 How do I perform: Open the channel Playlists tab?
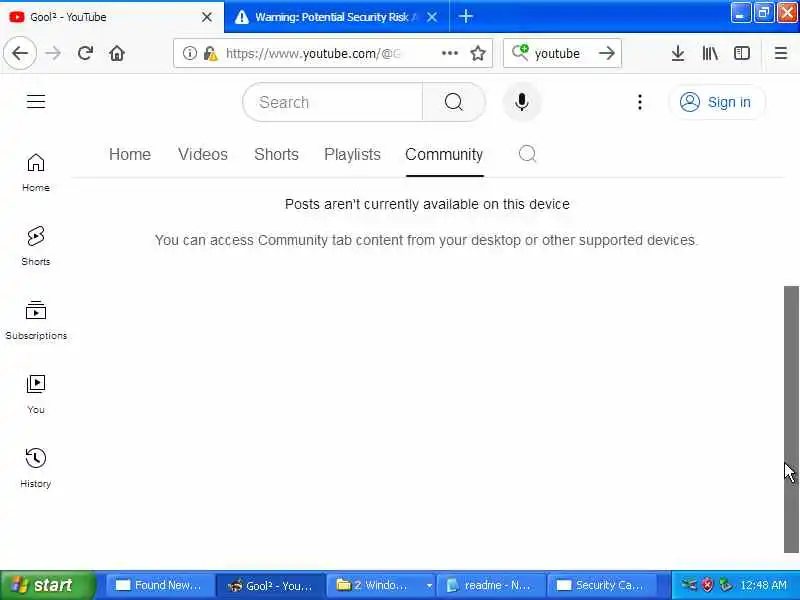point(352,154)
